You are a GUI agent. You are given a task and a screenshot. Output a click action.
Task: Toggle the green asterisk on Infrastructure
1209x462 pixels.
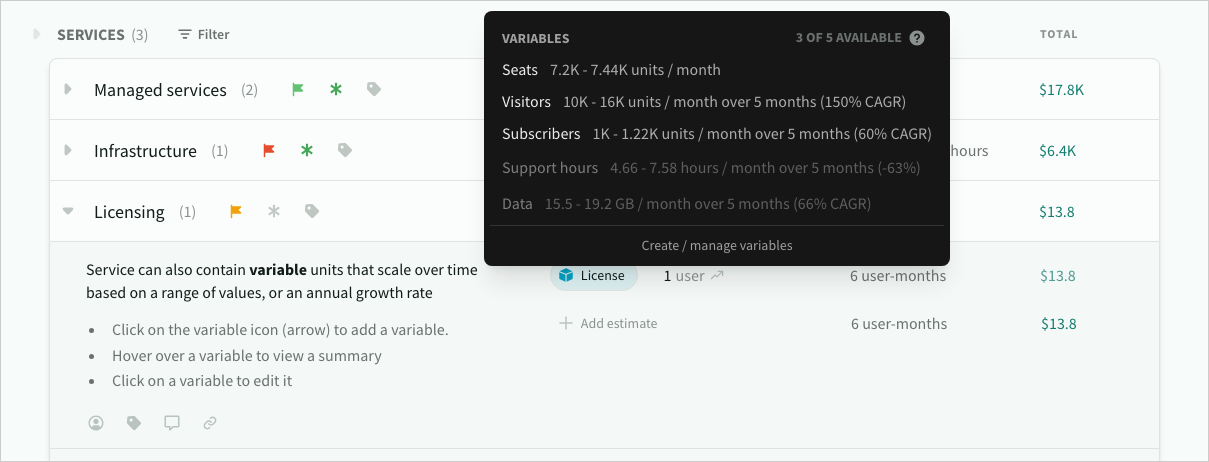click(307, 150)
